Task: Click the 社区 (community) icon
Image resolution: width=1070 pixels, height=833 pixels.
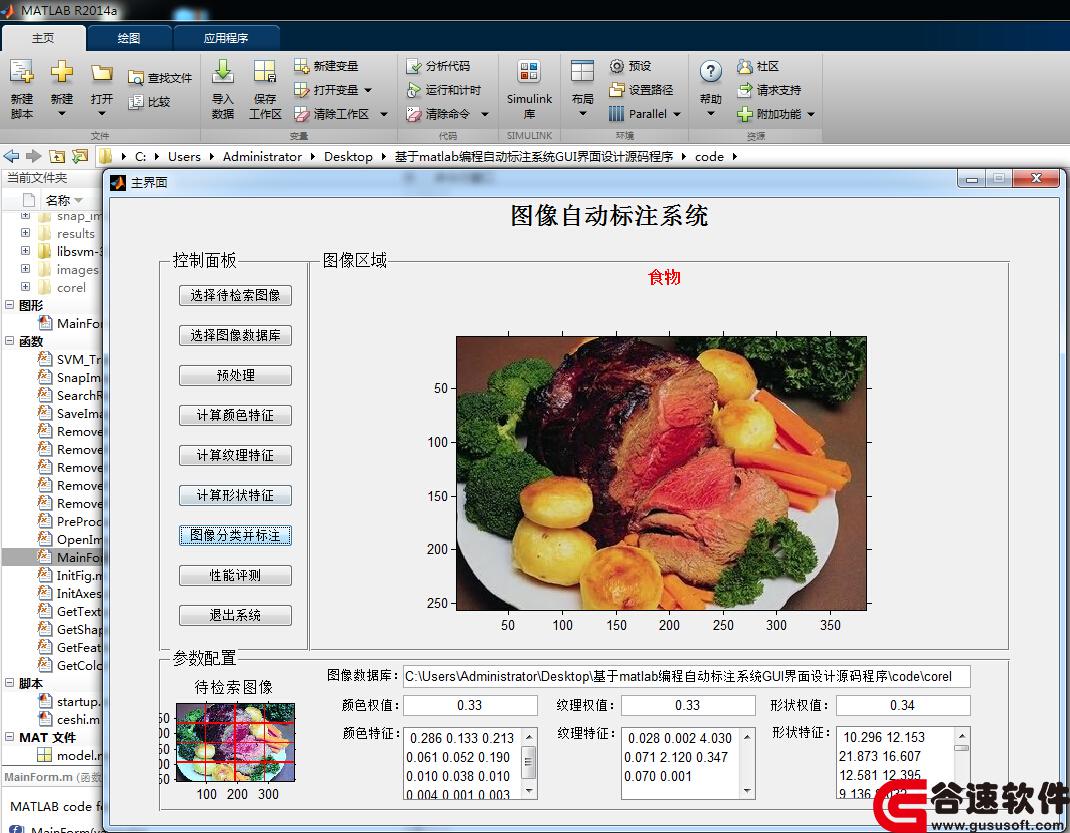Action: tap(744, 66)
